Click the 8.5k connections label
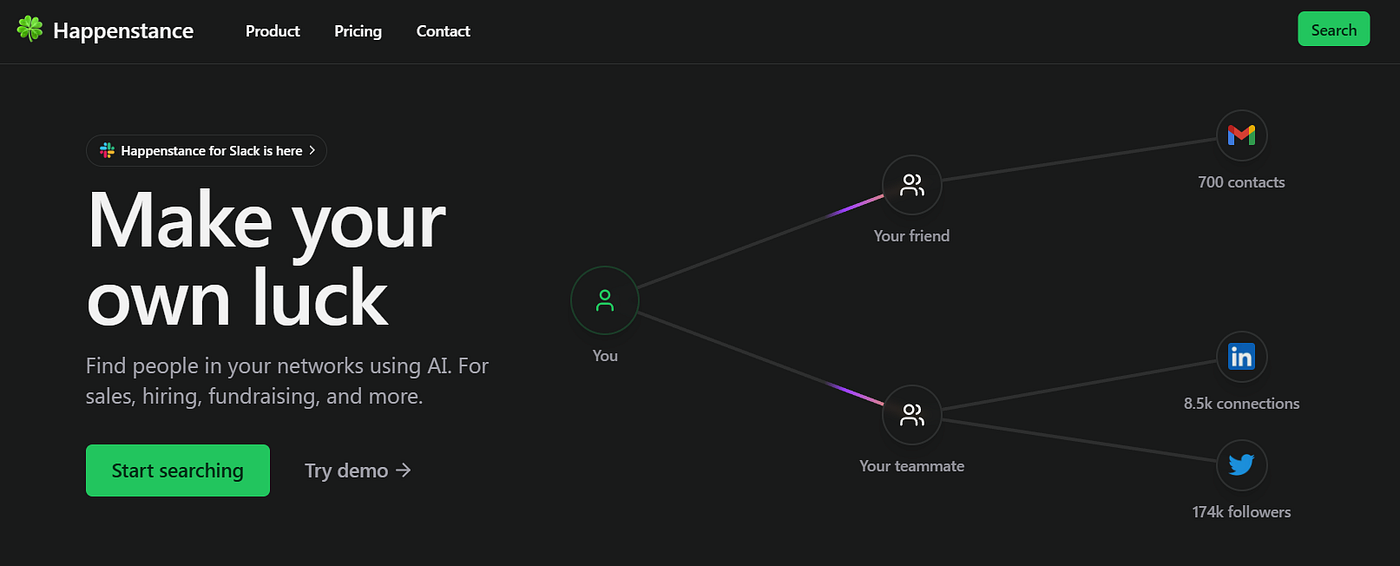Image resolution: width=1400 pixels, height=566 pixels. point(1241,404)
